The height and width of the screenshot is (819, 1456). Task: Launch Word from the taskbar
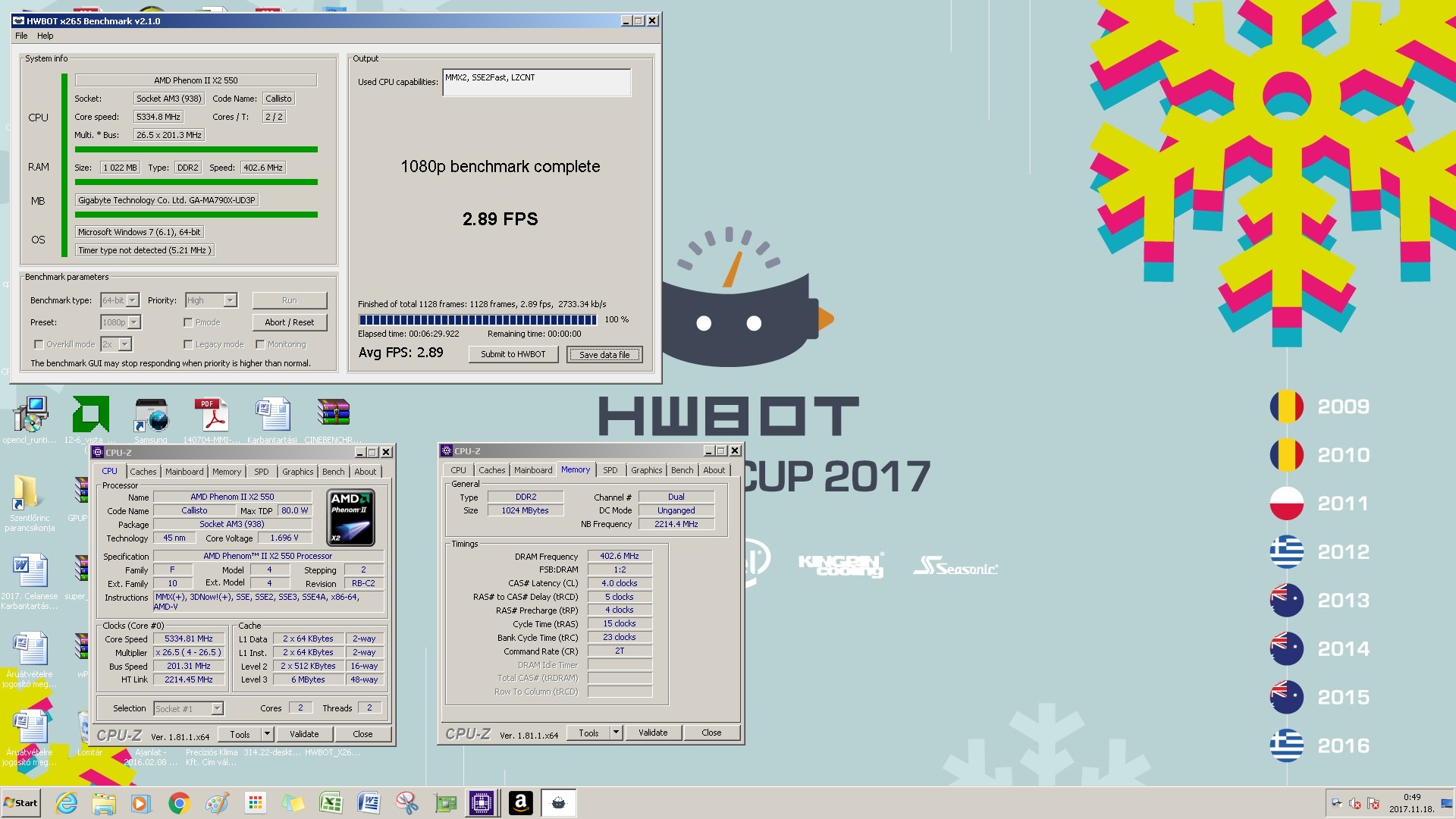pyautogui.click(x=369, y=803)
